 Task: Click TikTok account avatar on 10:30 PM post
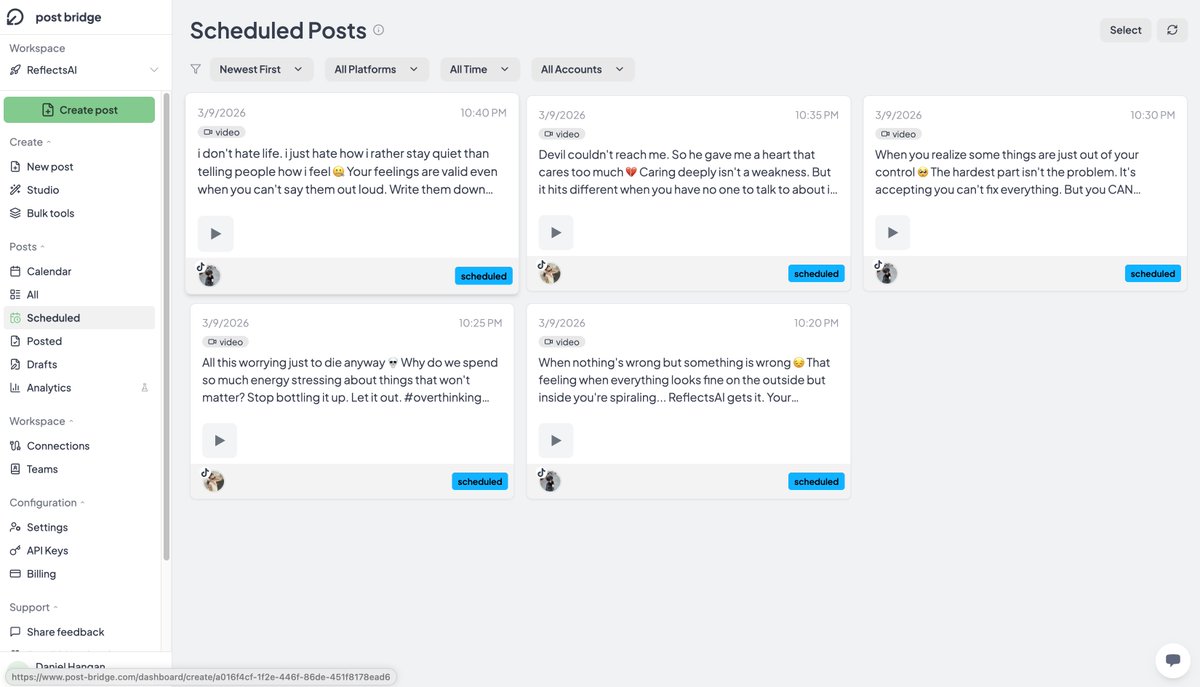886,273
